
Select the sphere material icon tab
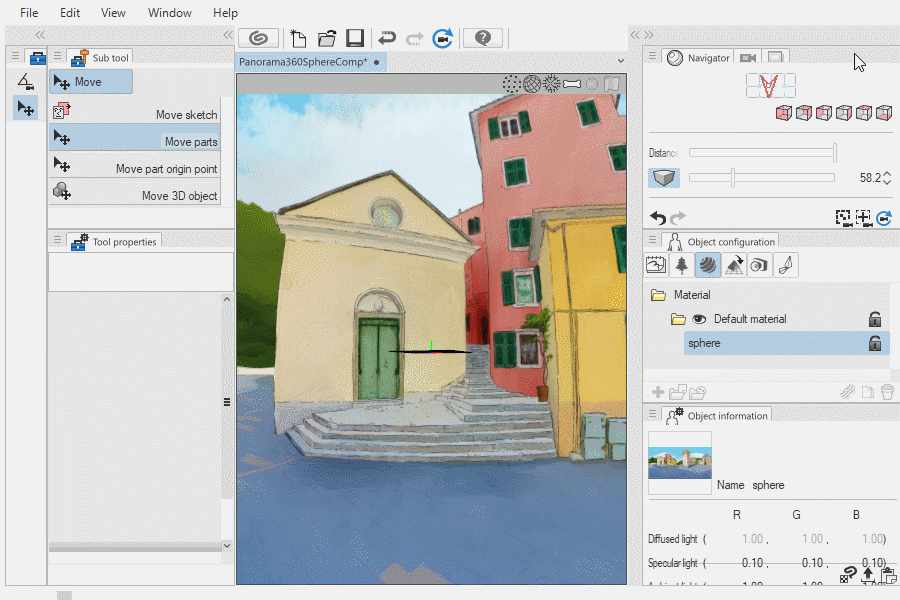tap(708, 265)
